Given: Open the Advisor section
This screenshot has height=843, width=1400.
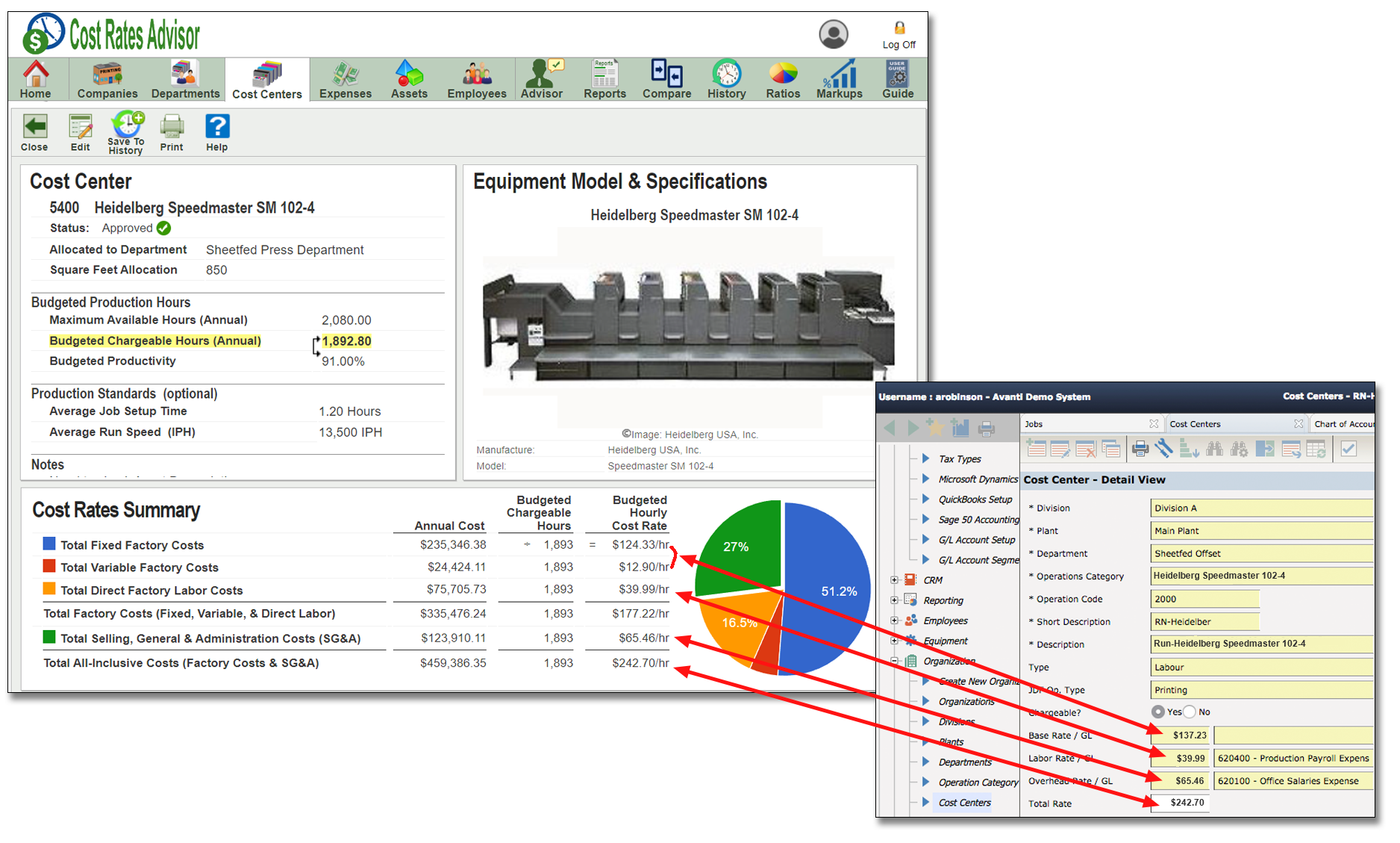Looking at the screenshot, I should 542,80.
